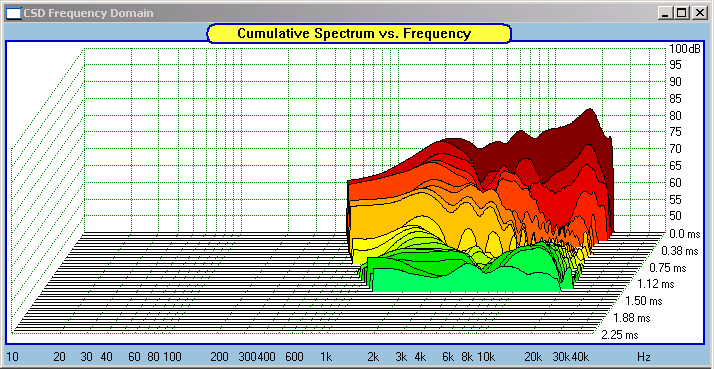This screenshot has width=714, height=369.
Task: Click the 30 frequency axis label
Action: point(87,357)
